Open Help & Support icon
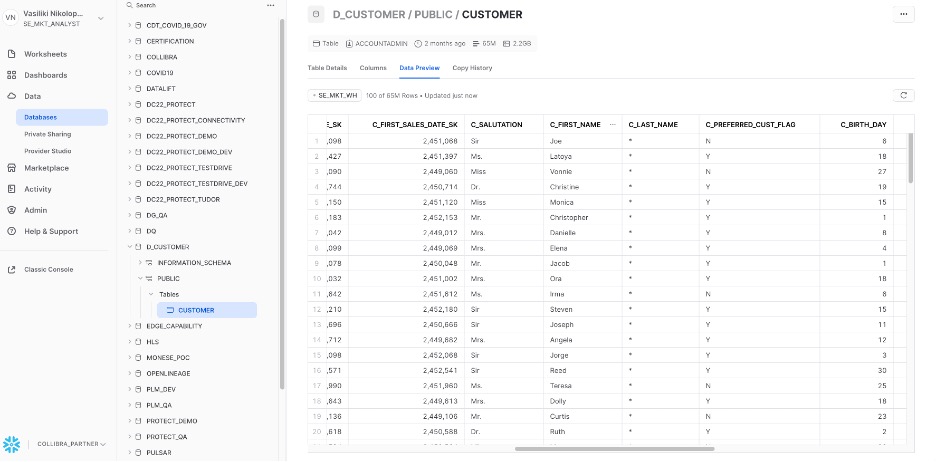936x462 pixels. pyautogui.click(x=12, y=231)
